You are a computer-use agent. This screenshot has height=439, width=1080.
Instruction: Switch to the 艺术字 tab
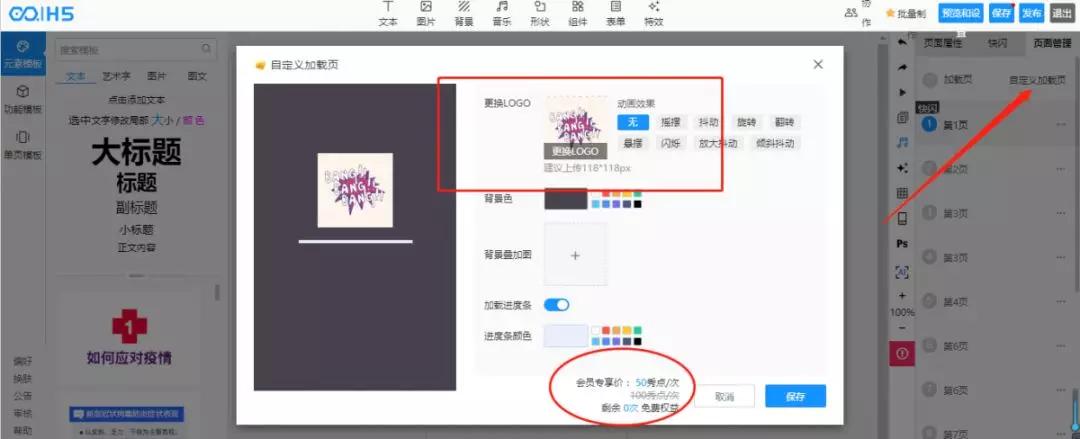tap(116, 76)
